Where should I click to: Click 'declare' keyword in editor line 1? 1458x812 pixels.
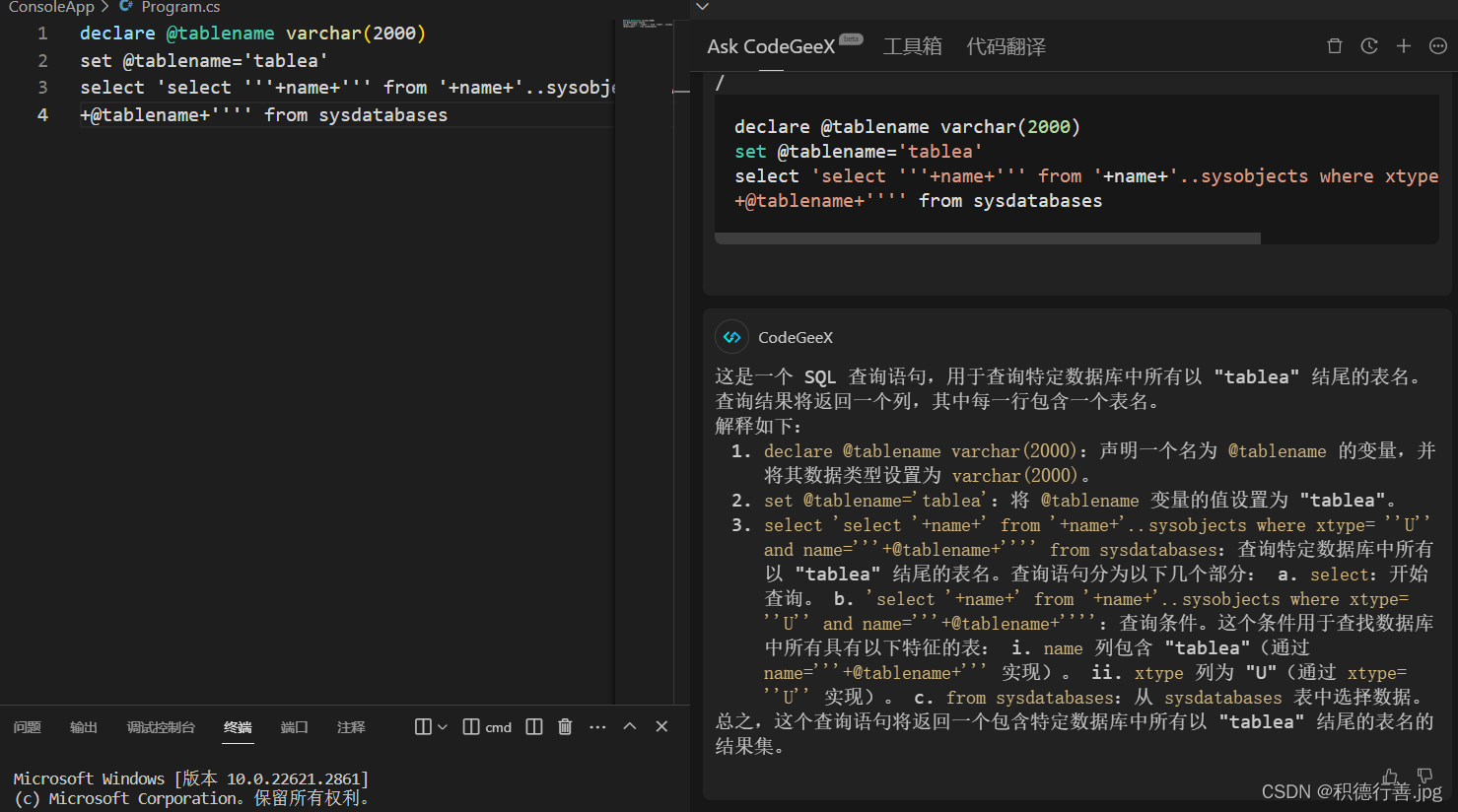(x=117, y=34)
